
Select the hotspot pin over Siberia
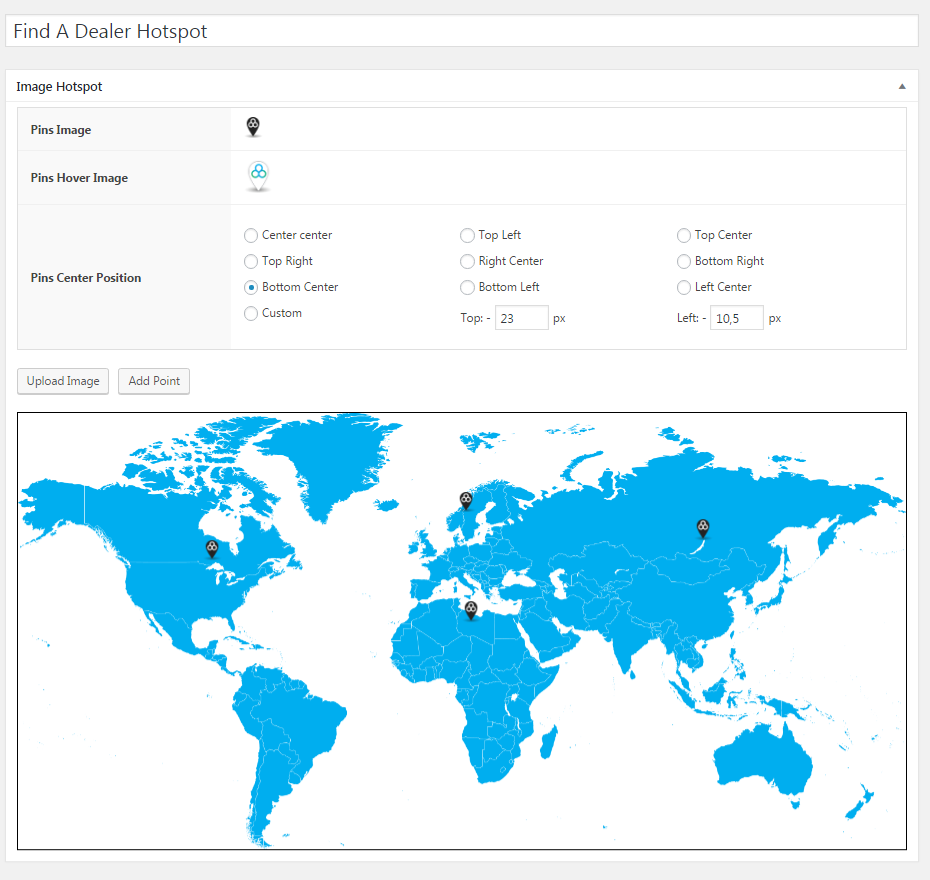click(x=703, y=528)
